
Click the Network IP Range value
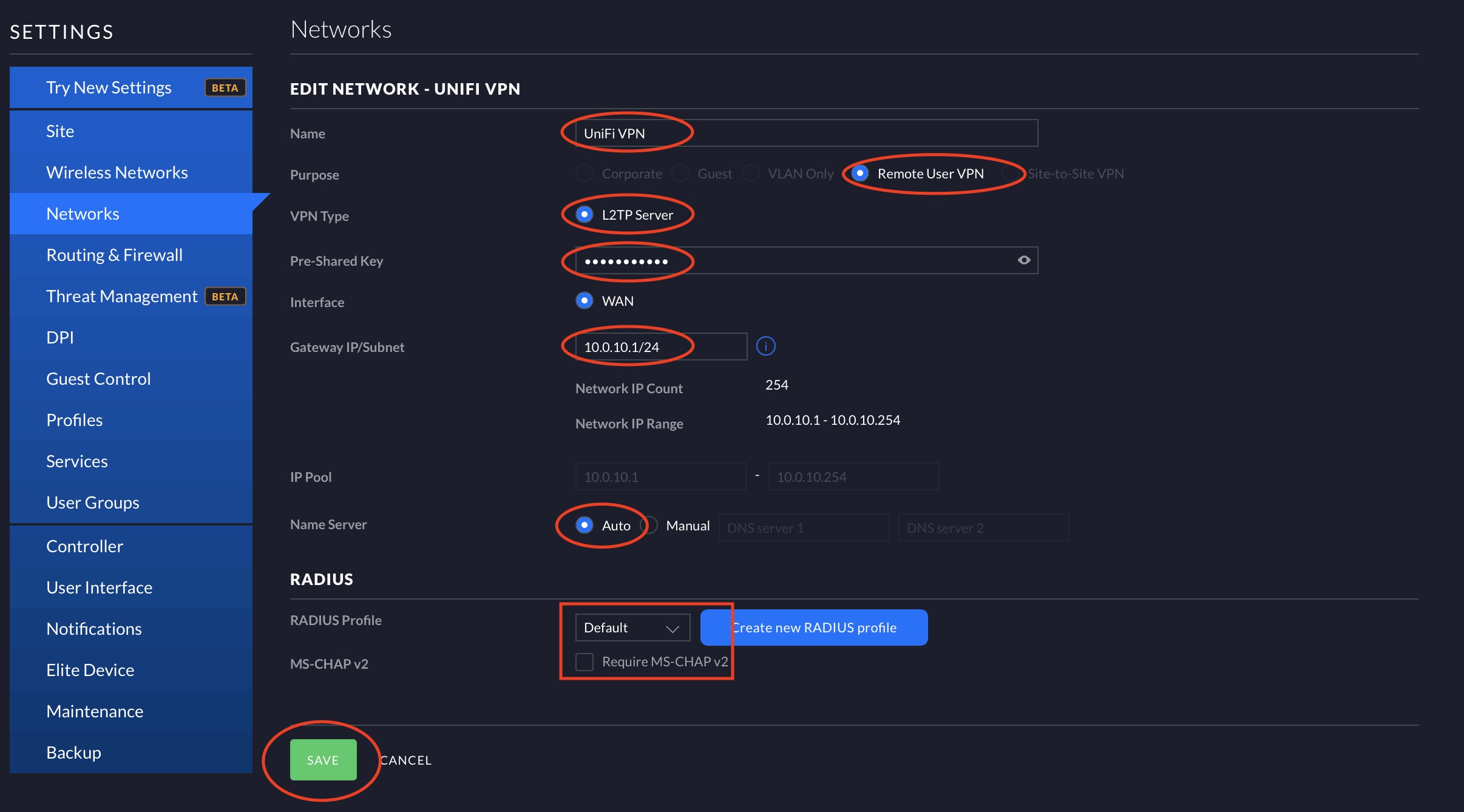tap(833, 420)
